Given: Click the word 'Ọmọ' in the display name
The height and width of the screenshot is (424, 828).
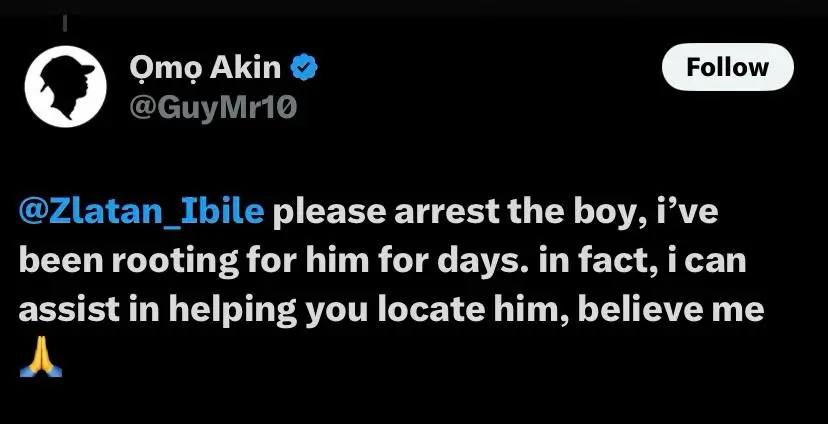Looking at the screenshot, I should (x=165, y=70).
